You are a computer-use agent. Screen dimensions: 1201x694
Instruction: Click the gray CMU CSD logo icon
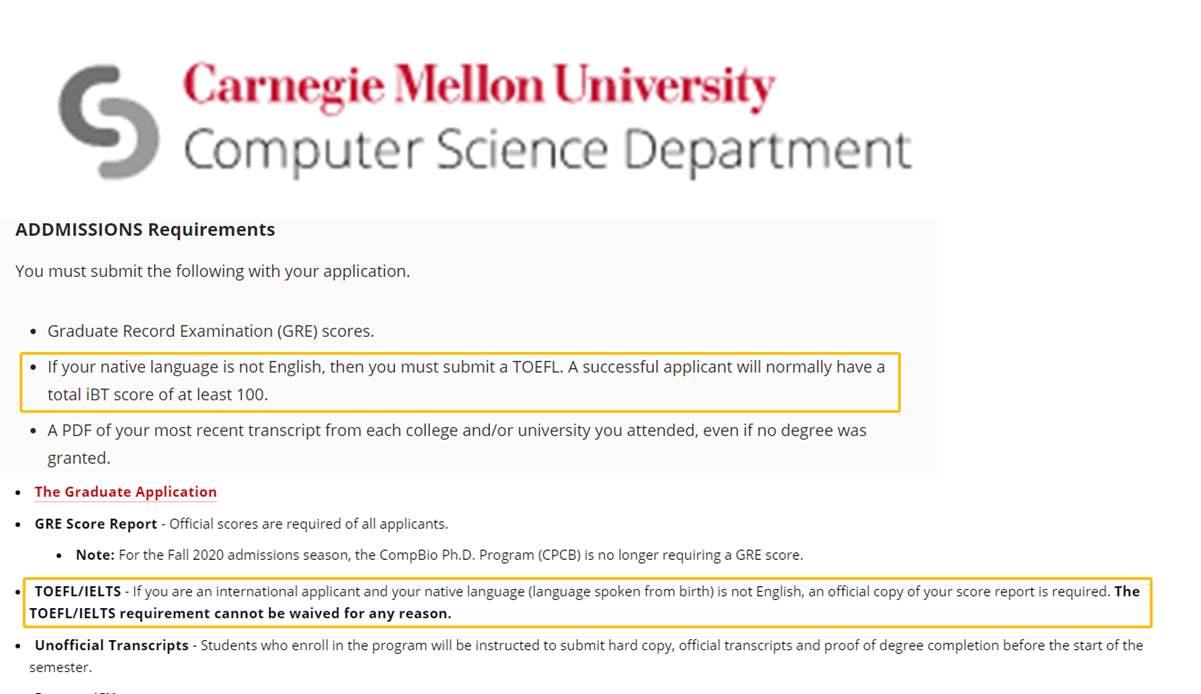(108, 122)
